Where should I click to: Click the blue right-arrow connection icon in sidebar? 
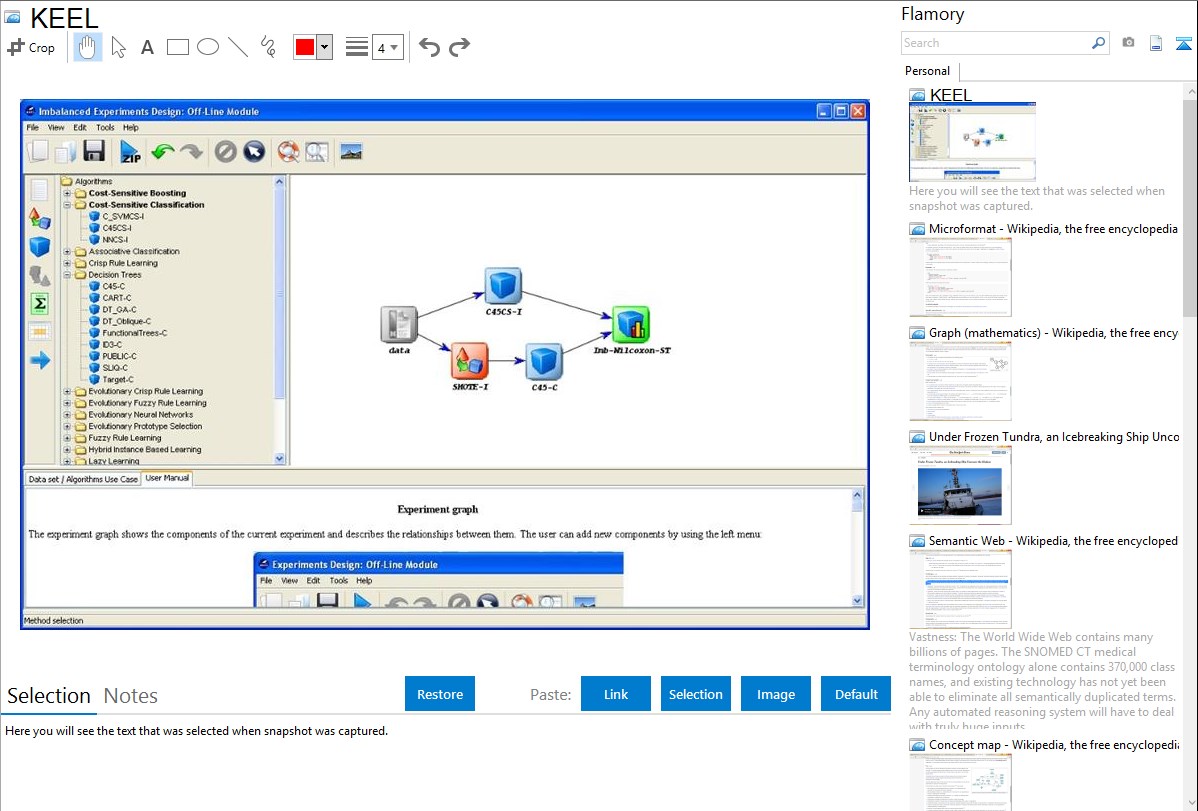tap(40, 360)
